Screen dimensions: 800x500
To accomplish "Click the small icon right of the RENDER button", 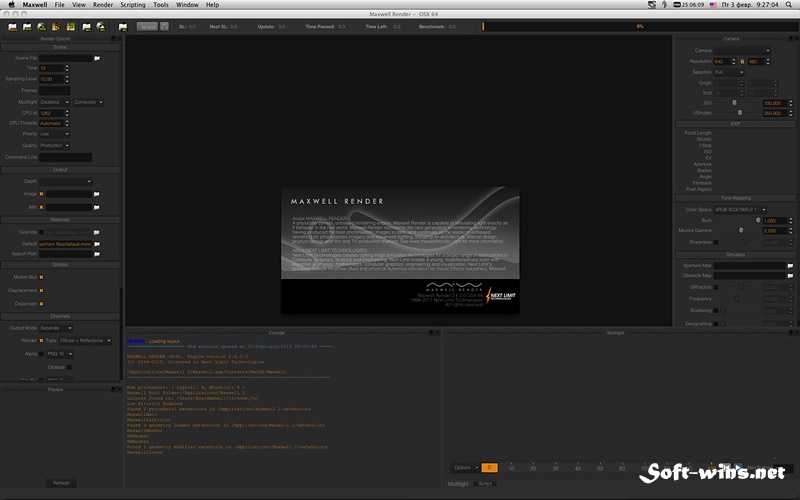I will pyautogui.click(x=164, y=26).
